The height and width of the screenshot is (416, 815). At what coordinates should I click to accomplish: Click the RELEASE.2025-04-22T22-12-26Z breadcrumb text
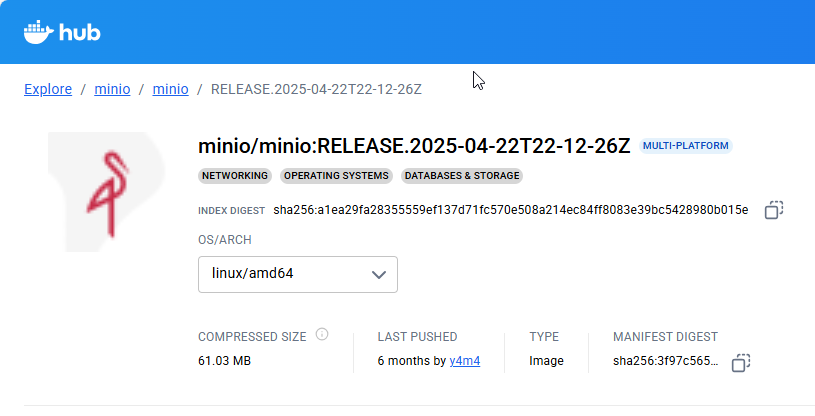click(x=316, y=89)
